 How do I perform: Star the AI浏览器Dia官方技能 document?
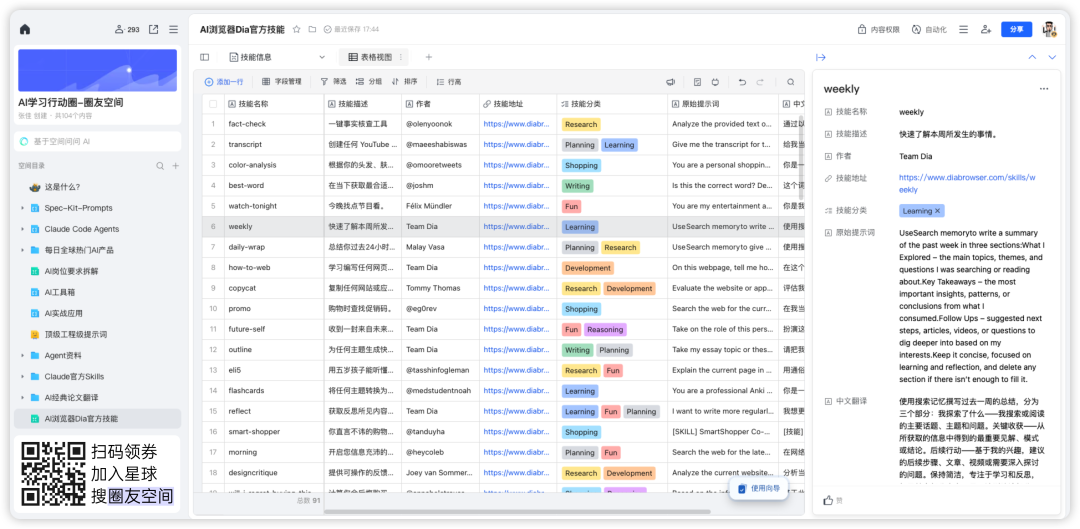[297, 30]
